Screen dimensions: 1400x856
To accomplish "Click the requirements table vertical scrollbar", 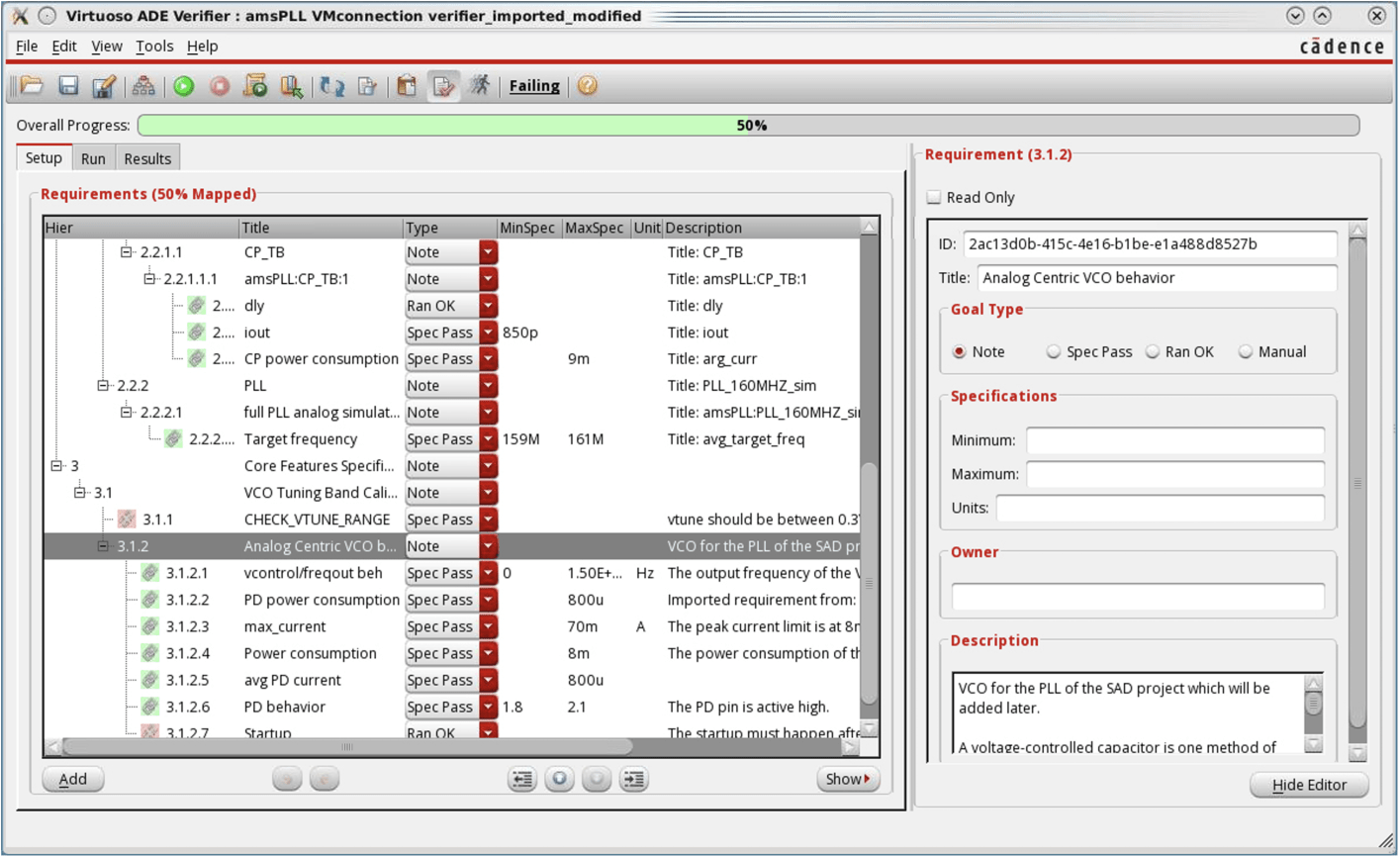I will coord(869,586).
